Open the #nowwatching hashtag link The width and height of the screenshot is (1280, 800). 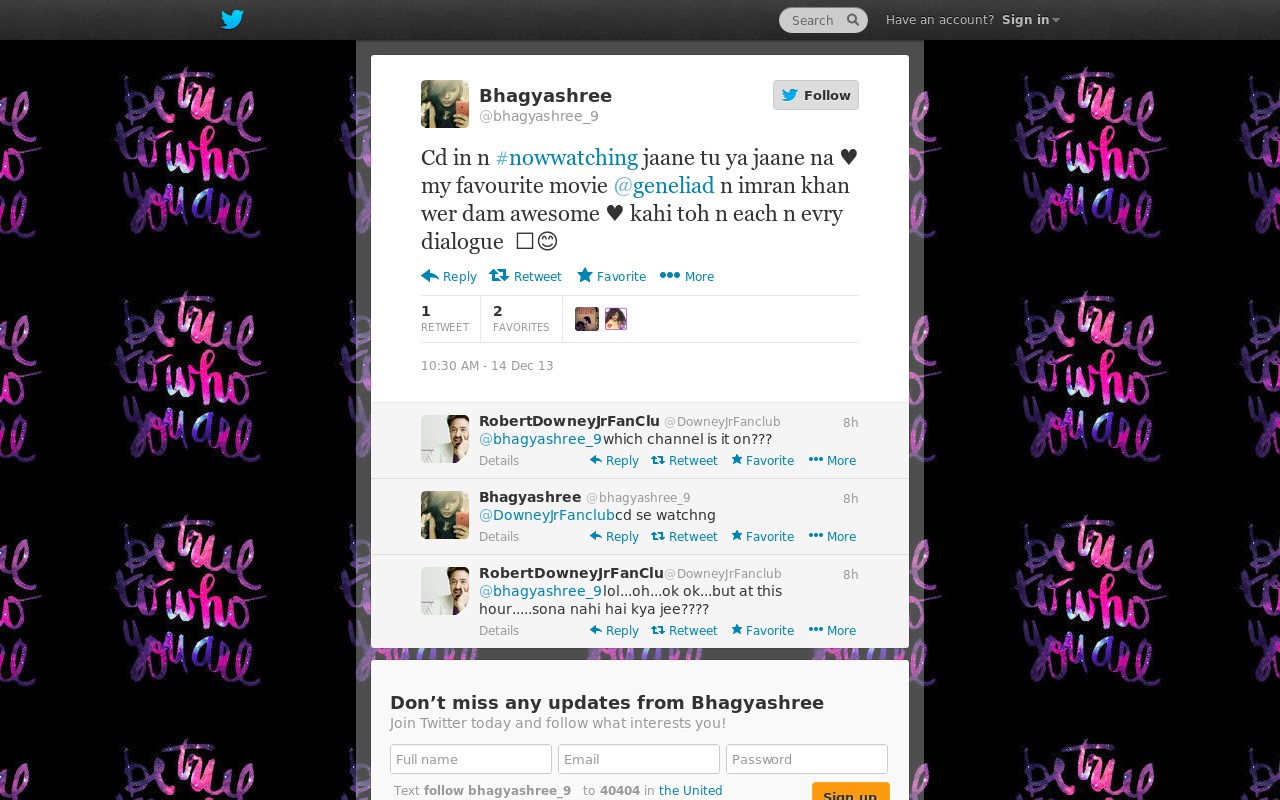coord(566,158)
